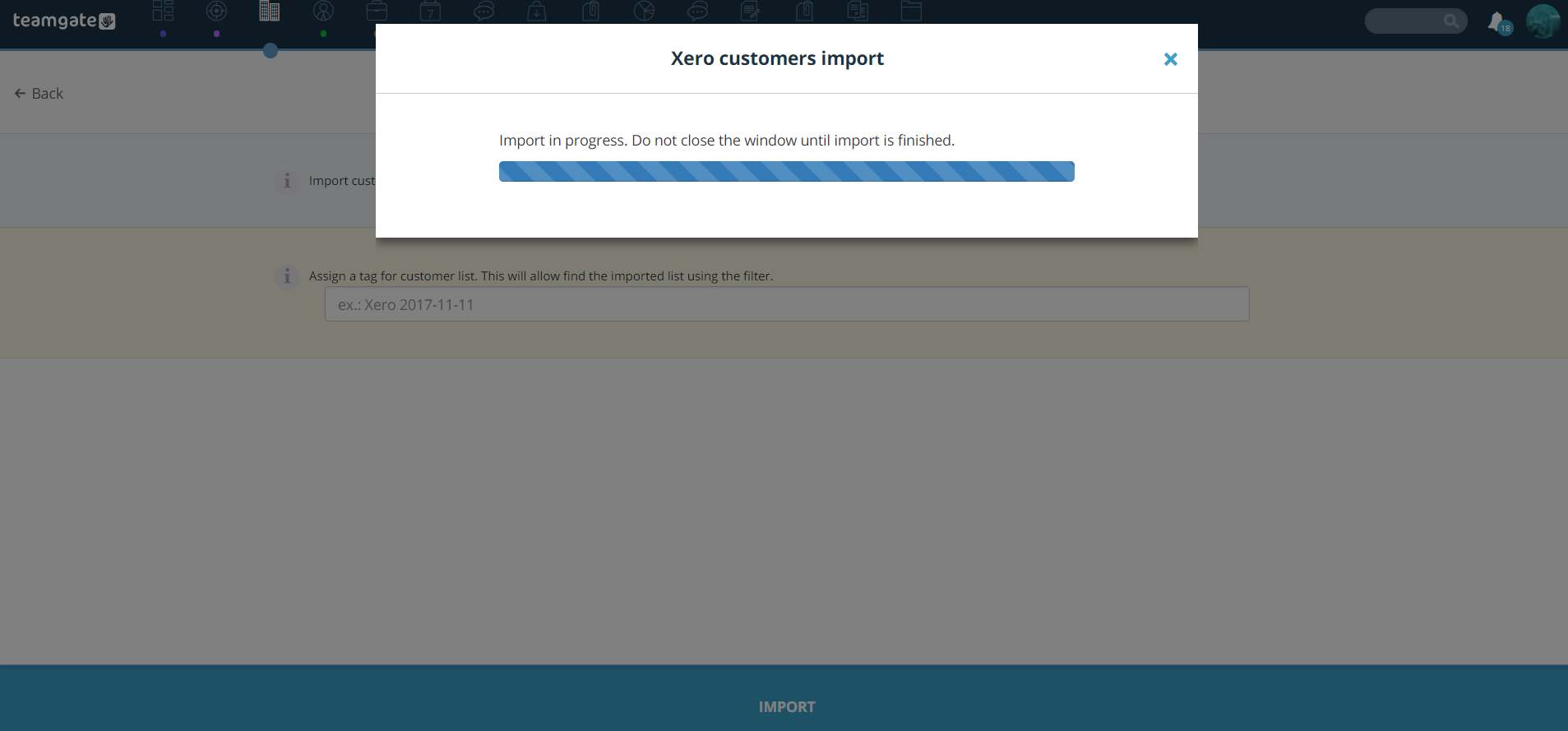Click the IMPORT button at bottom
The width and height of the screenshot is (1568, 731).
(787, 707)
